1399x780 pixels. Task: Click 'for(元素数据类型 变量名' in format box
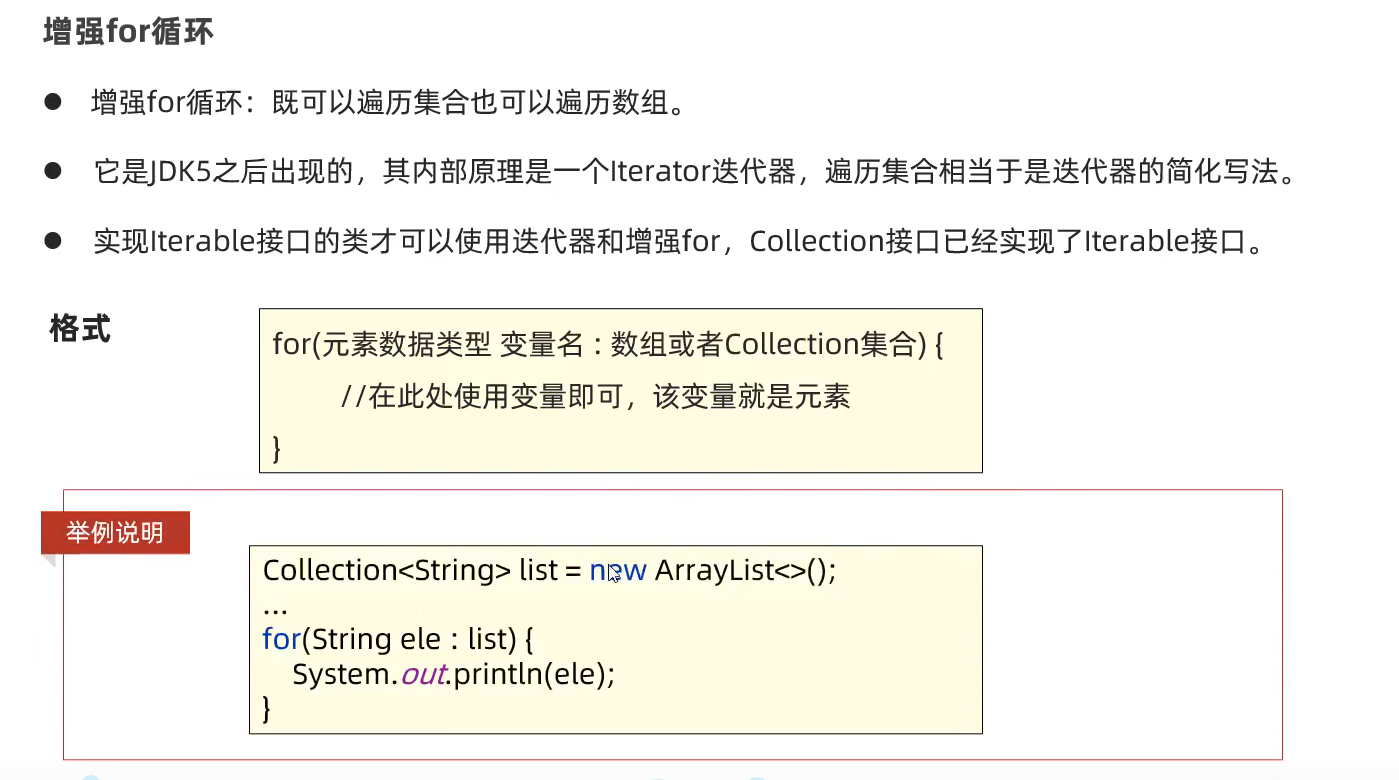click(x=428, y=345)
